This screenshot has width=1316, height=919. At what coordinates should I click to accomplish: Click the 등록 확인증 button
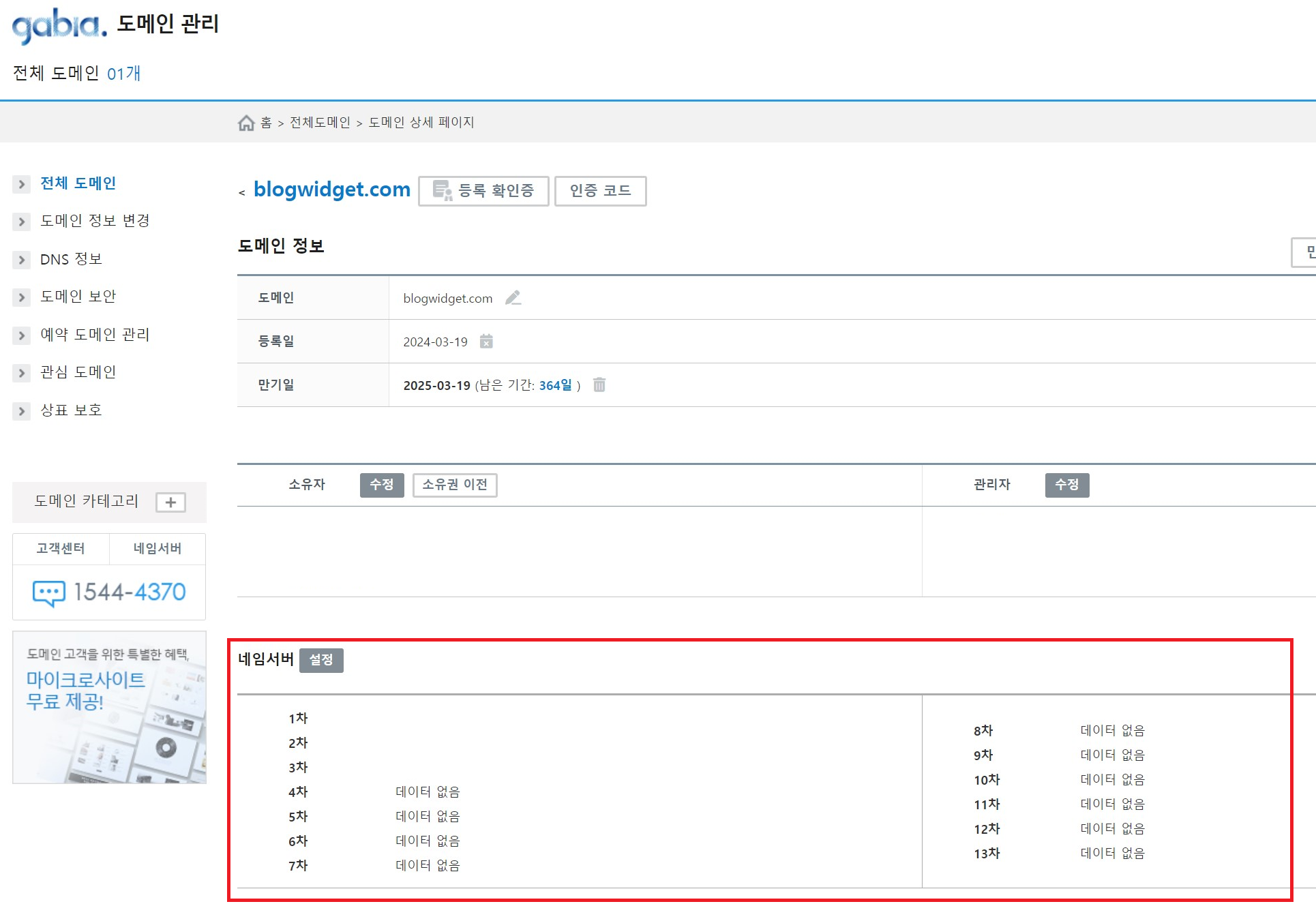click(483, 191)
